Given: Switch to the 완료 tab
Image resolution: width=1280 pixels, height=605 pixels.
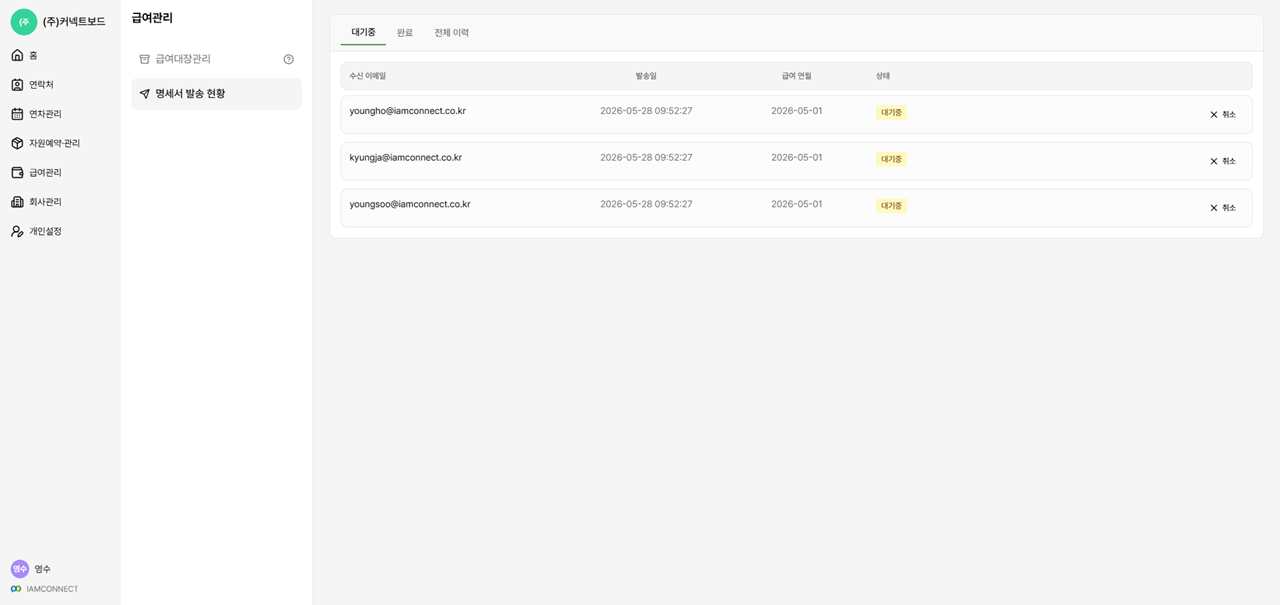Looking at the screenshot, I should coord(405,33).
